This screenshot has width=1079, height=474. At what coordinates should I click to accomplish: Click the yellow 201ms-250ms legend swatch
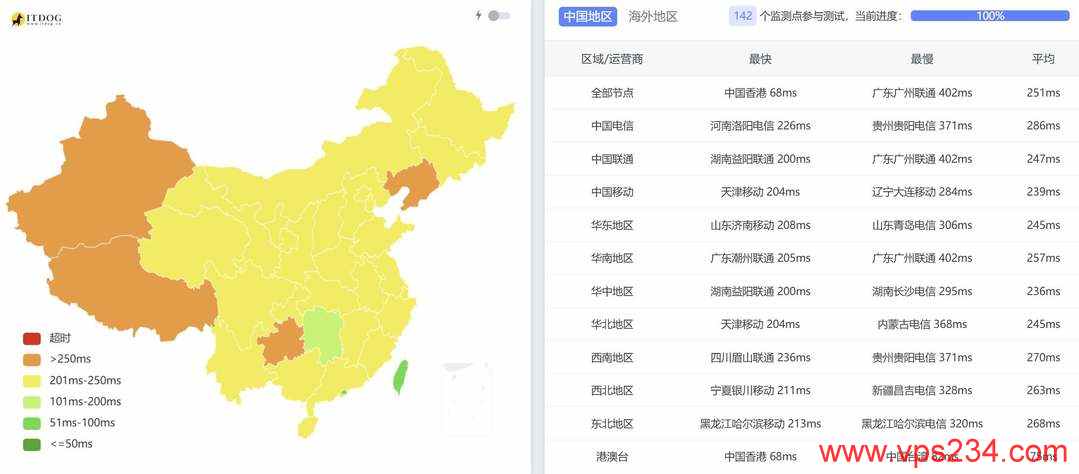coord(32,381)
